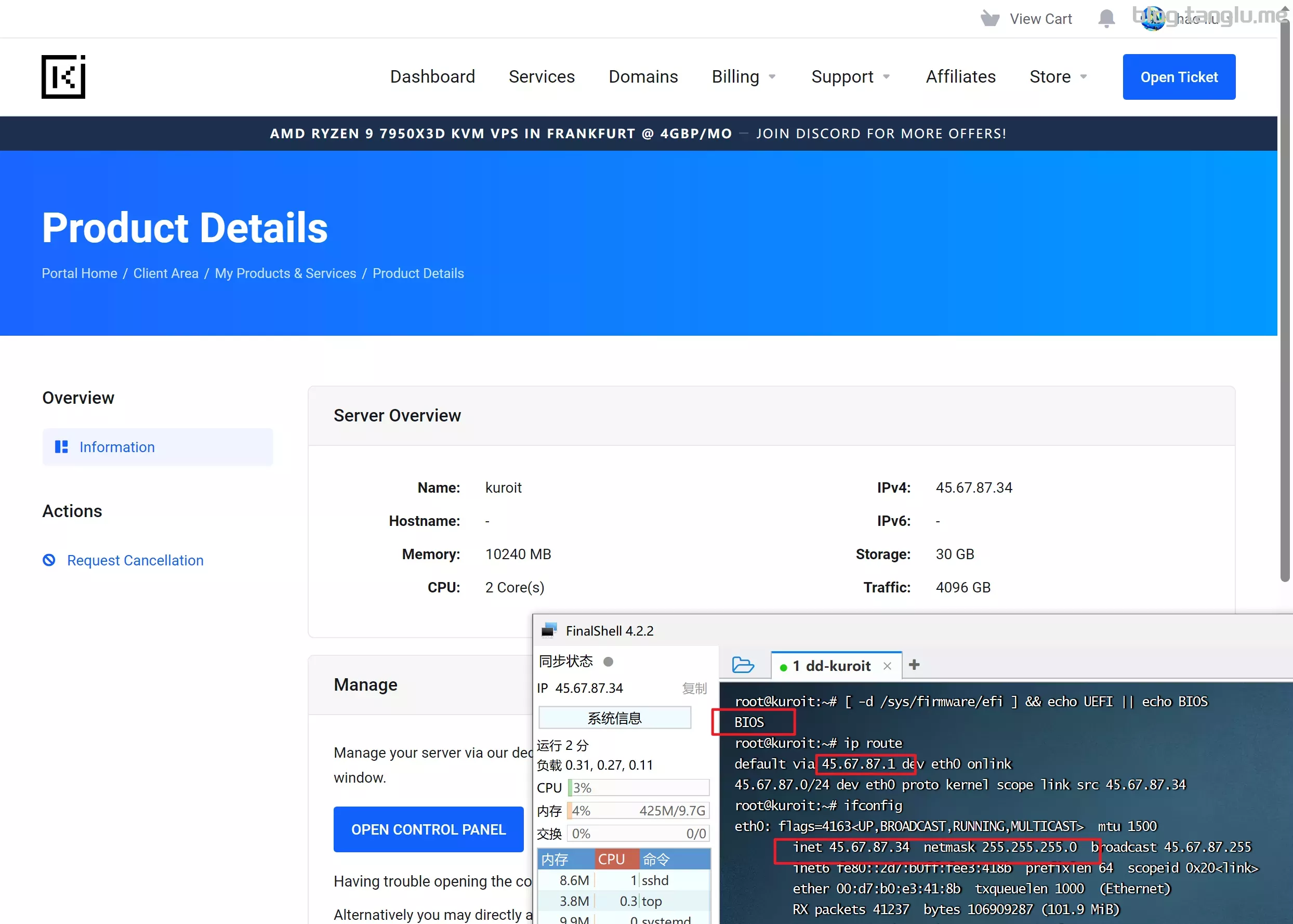Click the Services navigation tab
This screenshot has width=1293, height=924.
point(541,77)
